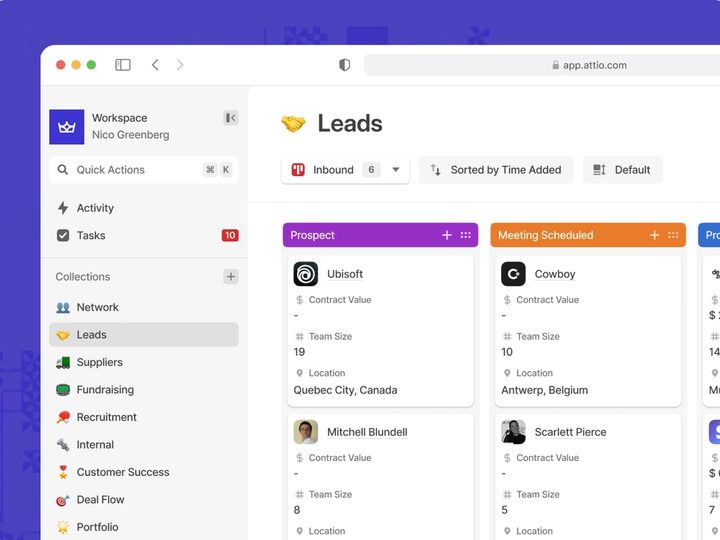Click the purple Prospect column header

(x=380, y=235)
